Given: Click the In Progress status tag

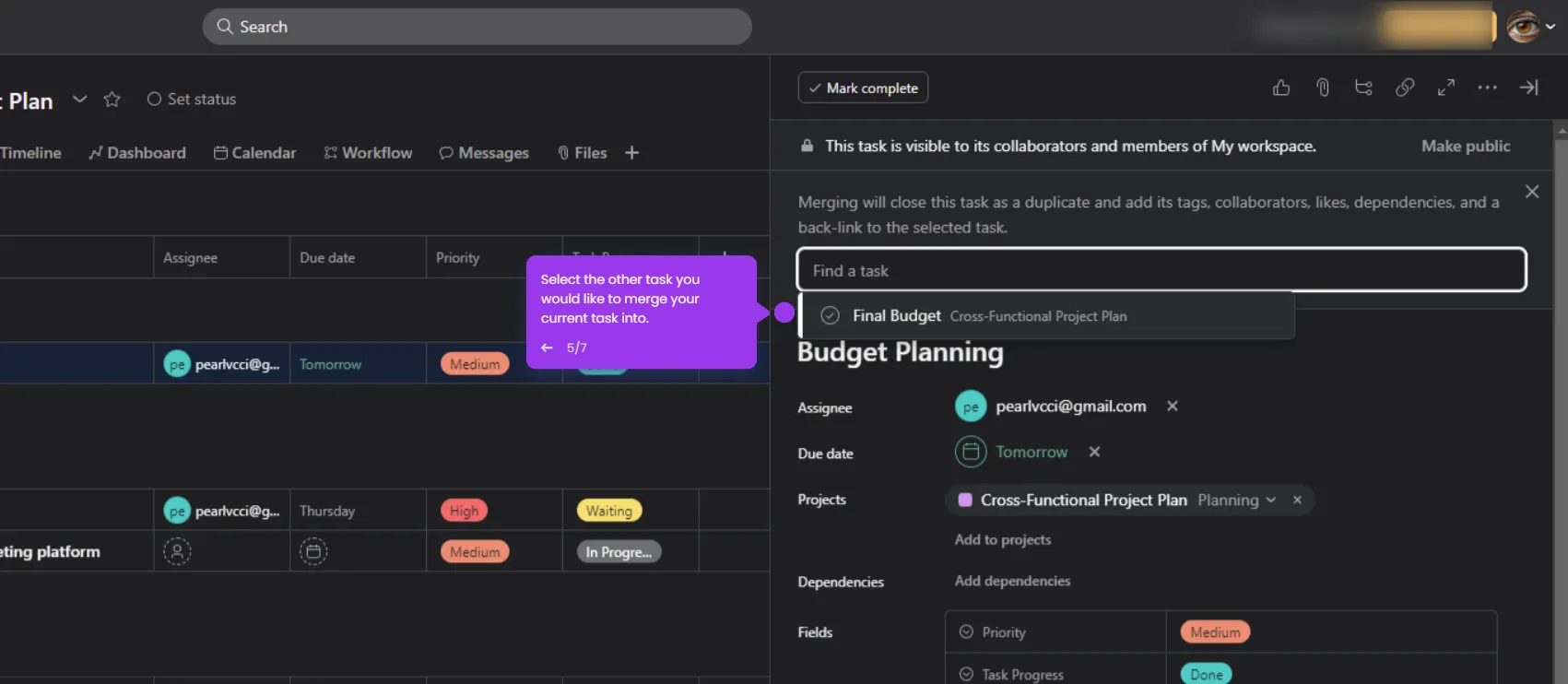Looking at the screenshot, I should coord(619,551).
